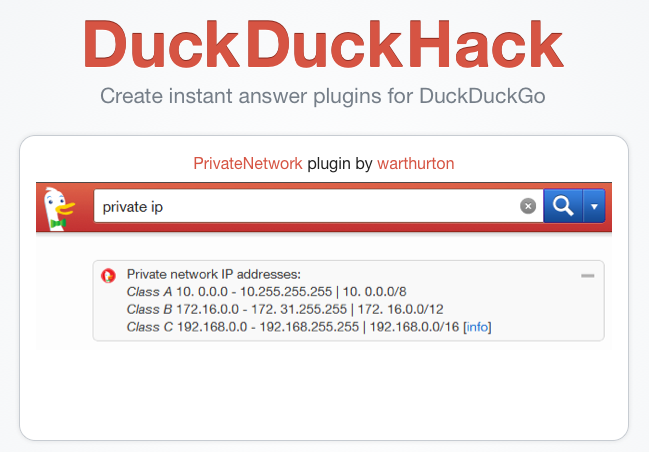Viewport: 649px width, 452px height.
Task: Click the DuckDuckGo duck mascot logo
Action: [59, 209]
